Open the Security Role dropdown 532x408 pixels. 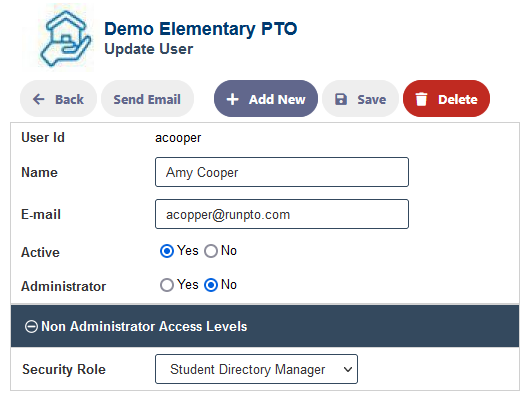(256, 369)
